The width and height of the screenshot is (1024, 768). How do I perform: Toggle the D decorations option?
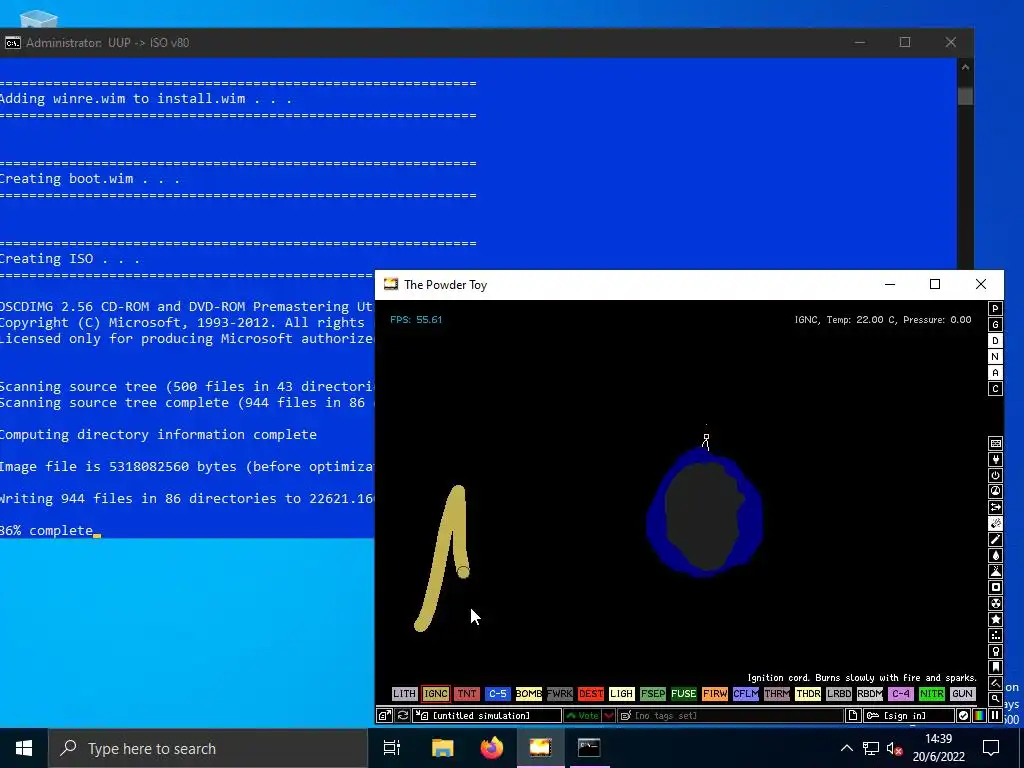coord(995,341)
